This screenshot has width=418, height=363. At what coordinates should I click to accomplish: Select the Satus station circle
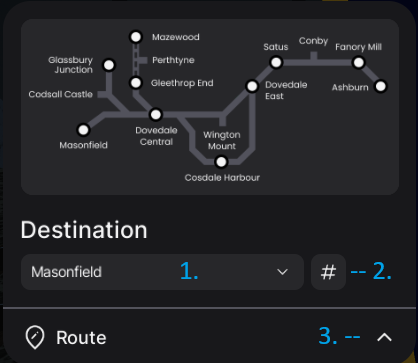tap(276, 62)
